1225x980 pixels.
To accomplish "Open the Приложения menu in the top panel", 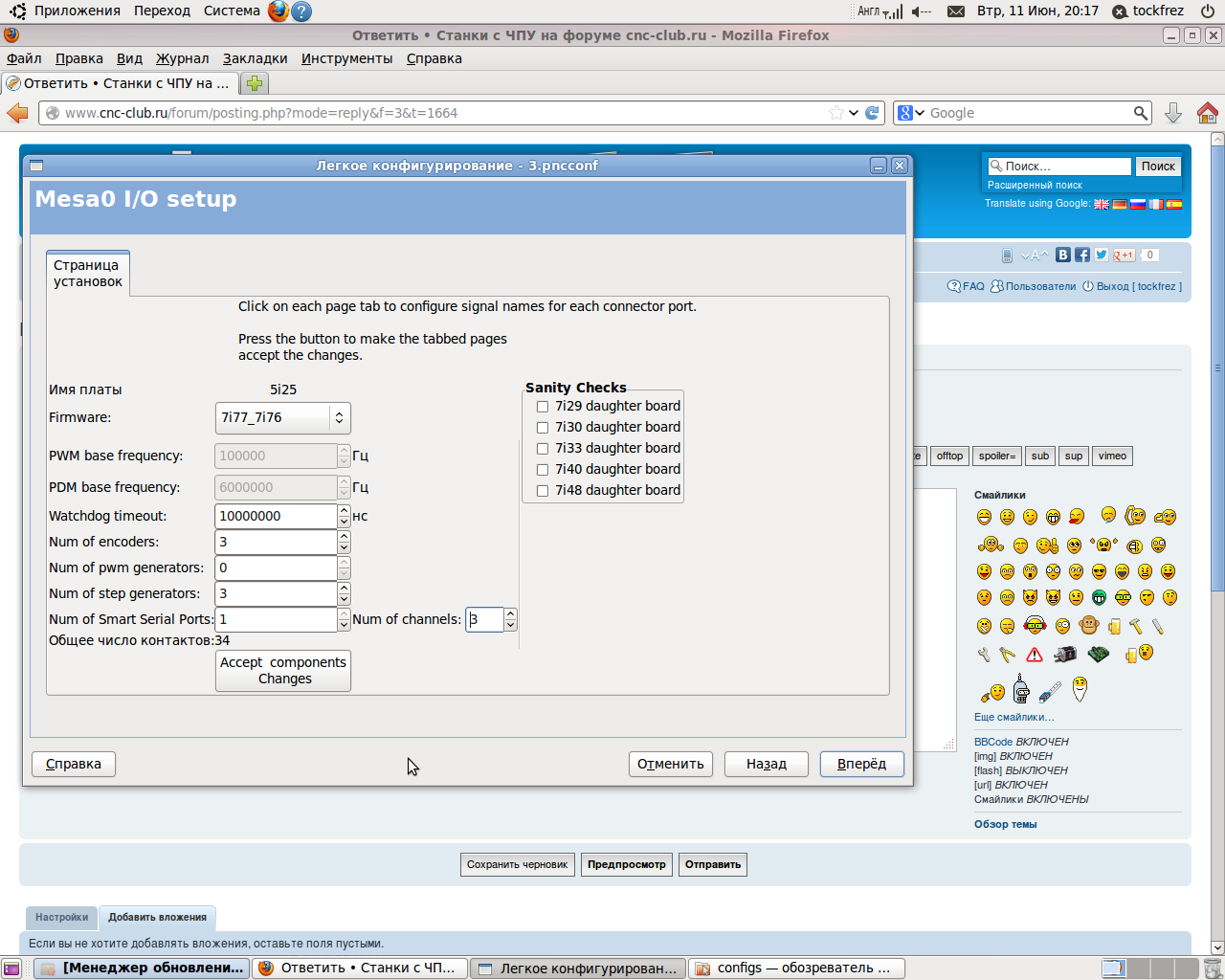I will [x=78, y=11].
